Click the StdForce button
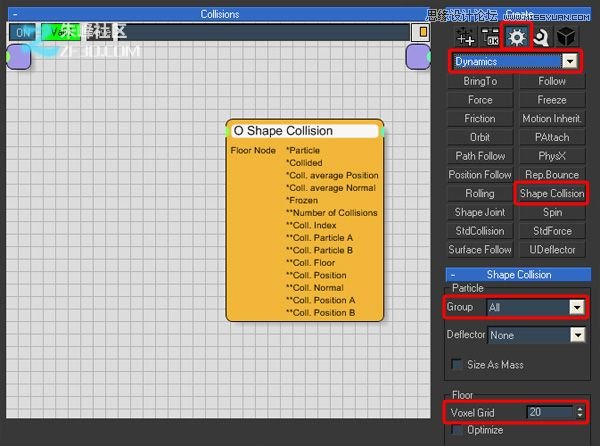The width and height of the screenshot is (600, 446). pyautogui.click(x=552, y=231)
